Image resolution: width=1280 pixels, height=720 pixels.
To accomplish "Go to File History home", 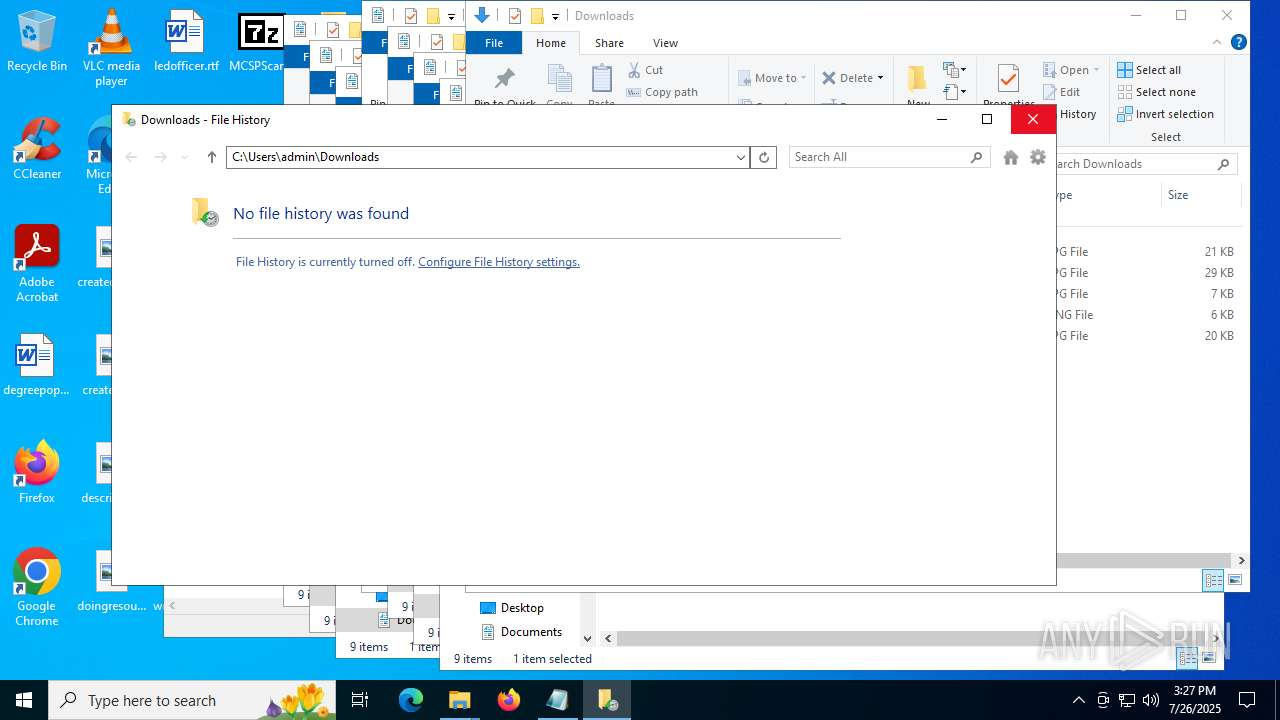I will point(1011,157).
